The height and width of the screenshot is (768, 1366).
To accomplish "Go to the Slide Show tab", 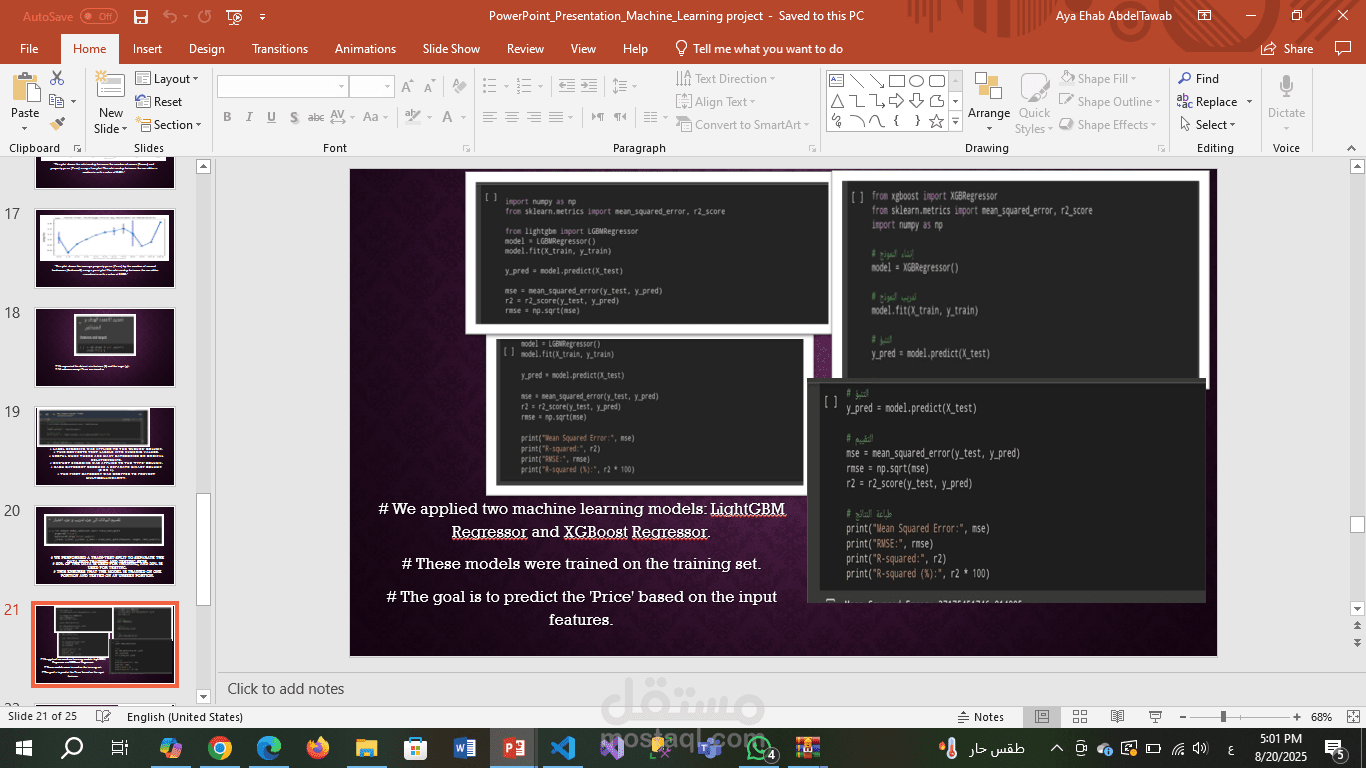I will click(451, 48).
